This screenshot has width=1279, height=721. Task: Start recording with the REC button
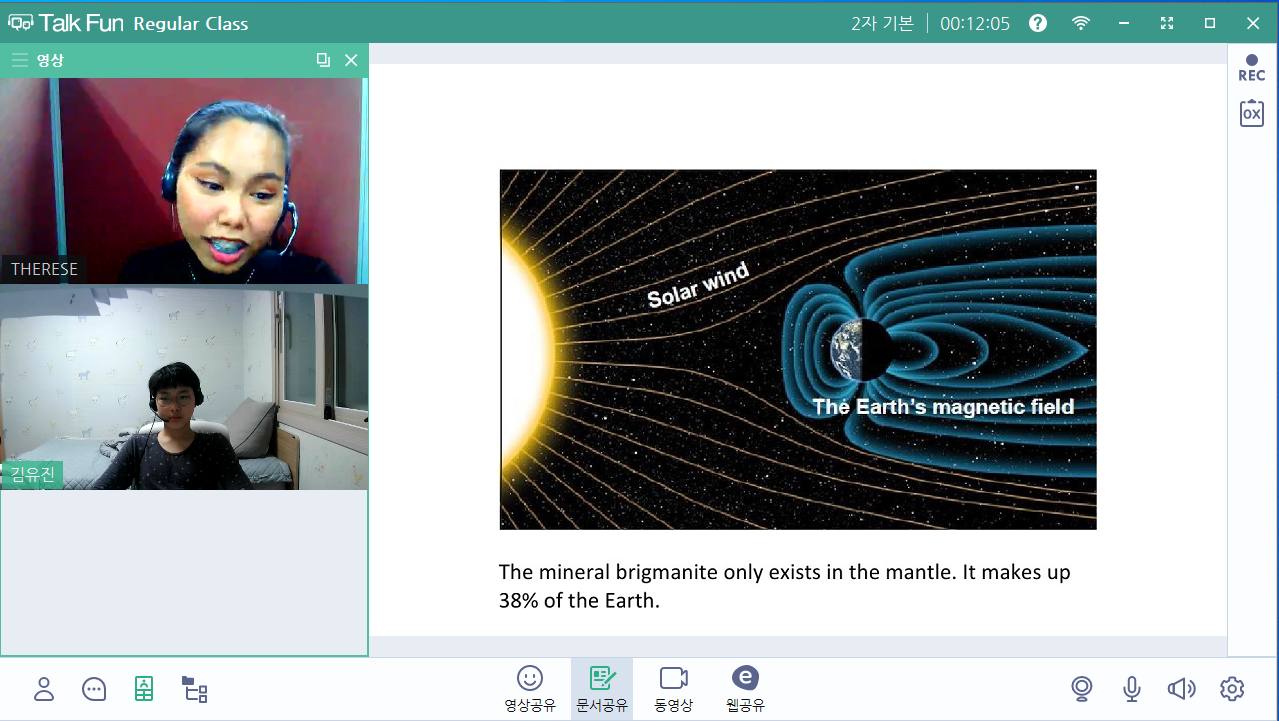(1251, 68)
